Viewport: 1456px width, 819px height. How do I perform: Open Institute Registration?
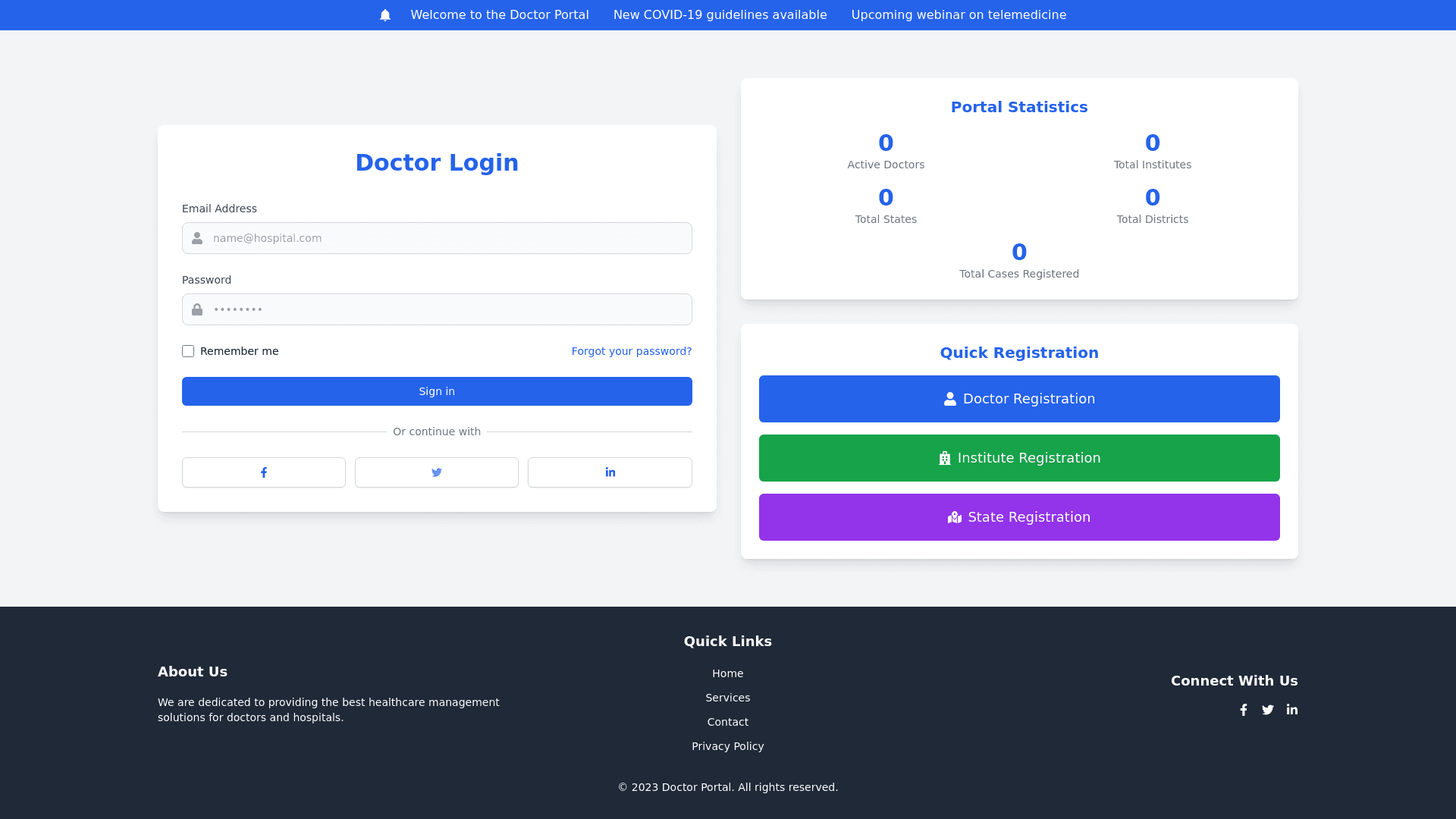(x=1019, y=458)
